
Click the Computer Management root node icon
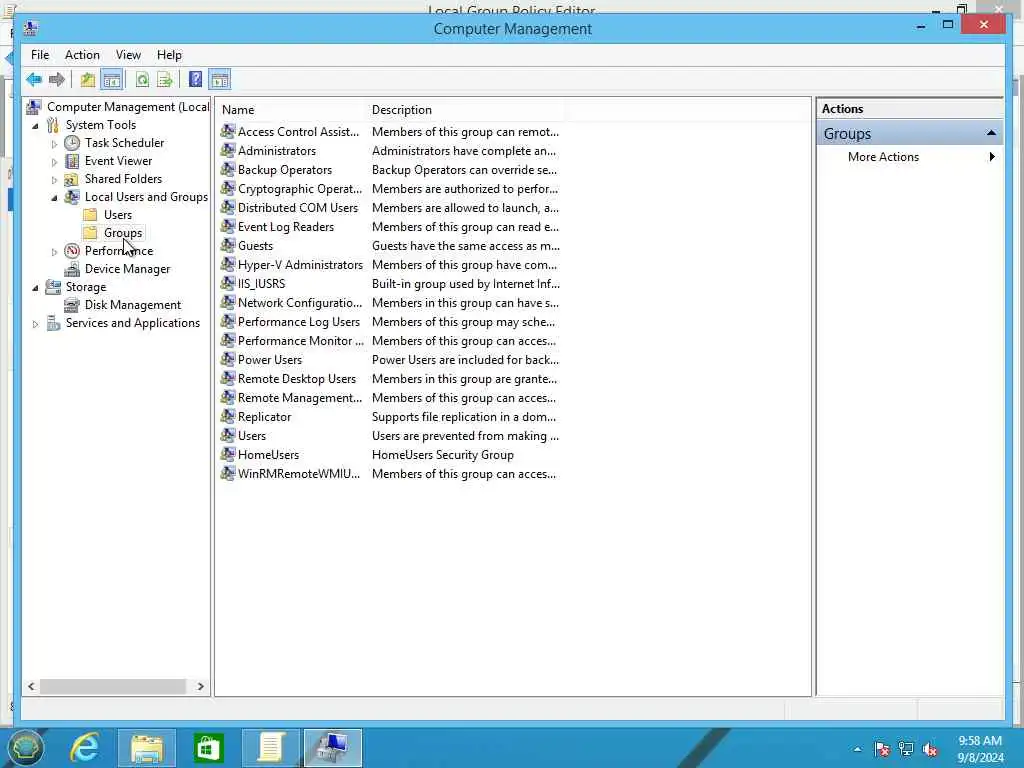pos(34,106)
